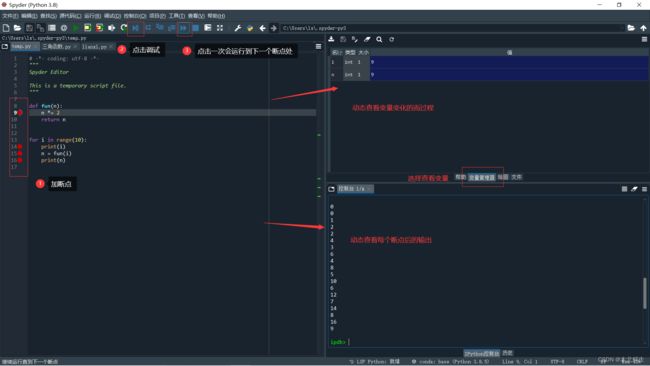Open the Variable Explorer options hamburger menu
Image resolution: width=650 pixels, height=366 pixels.
click(x=644, y=39)
